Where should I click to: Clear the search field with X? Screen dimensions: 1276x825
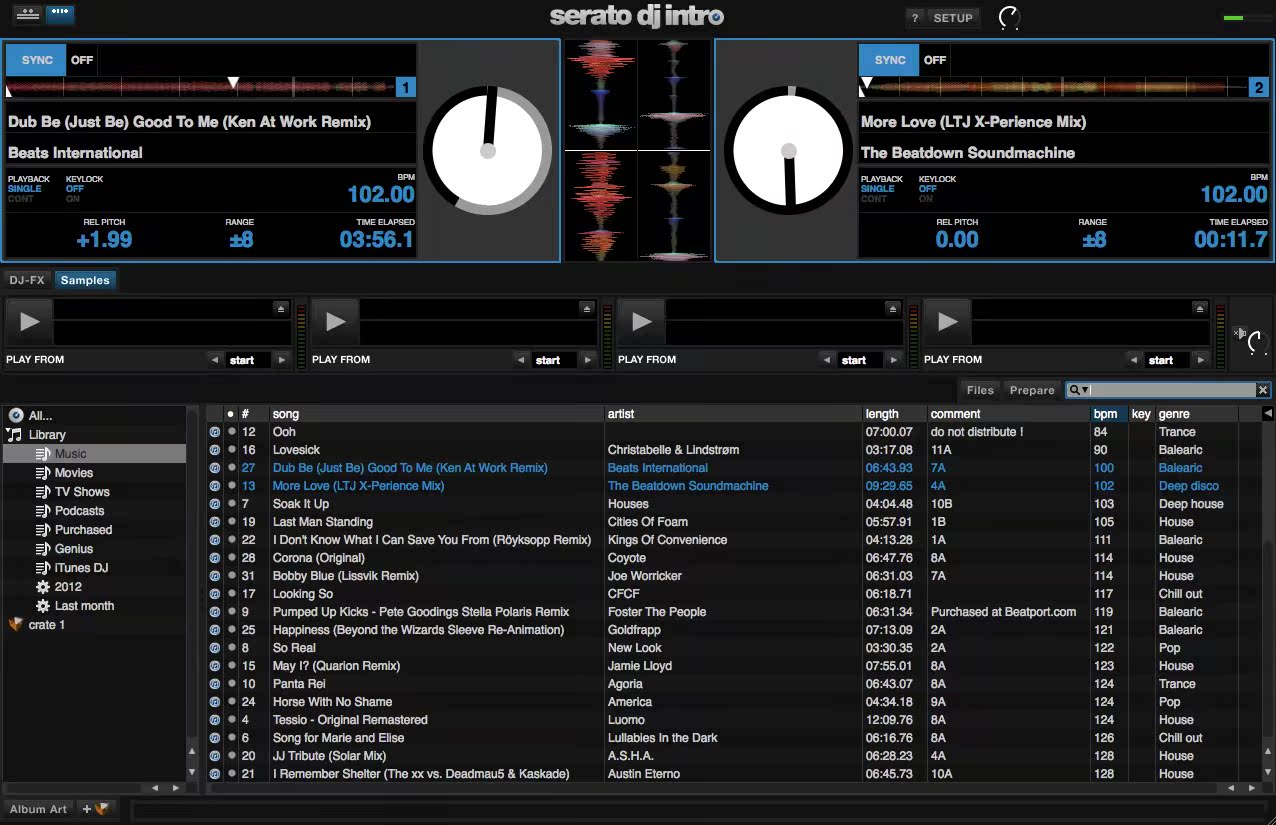[1263, 390]
